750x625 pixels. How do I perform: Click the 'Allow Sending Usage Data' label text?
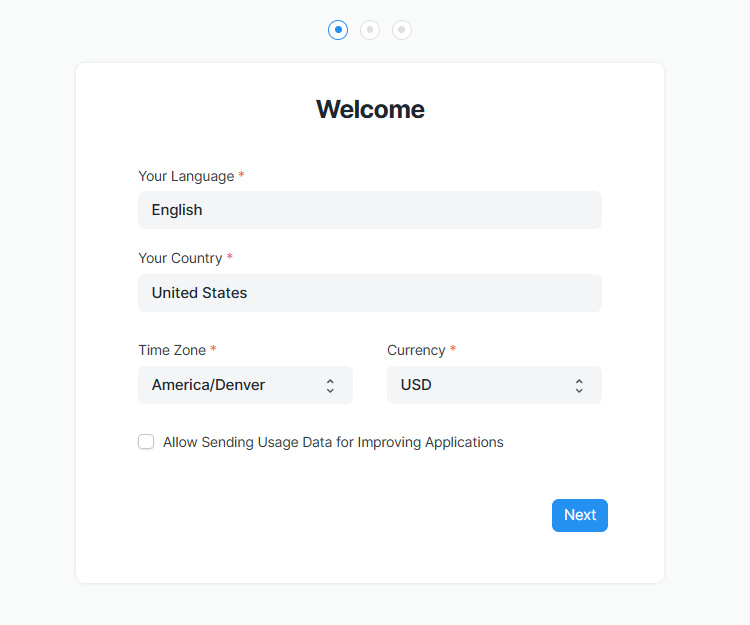coord(333,442)
